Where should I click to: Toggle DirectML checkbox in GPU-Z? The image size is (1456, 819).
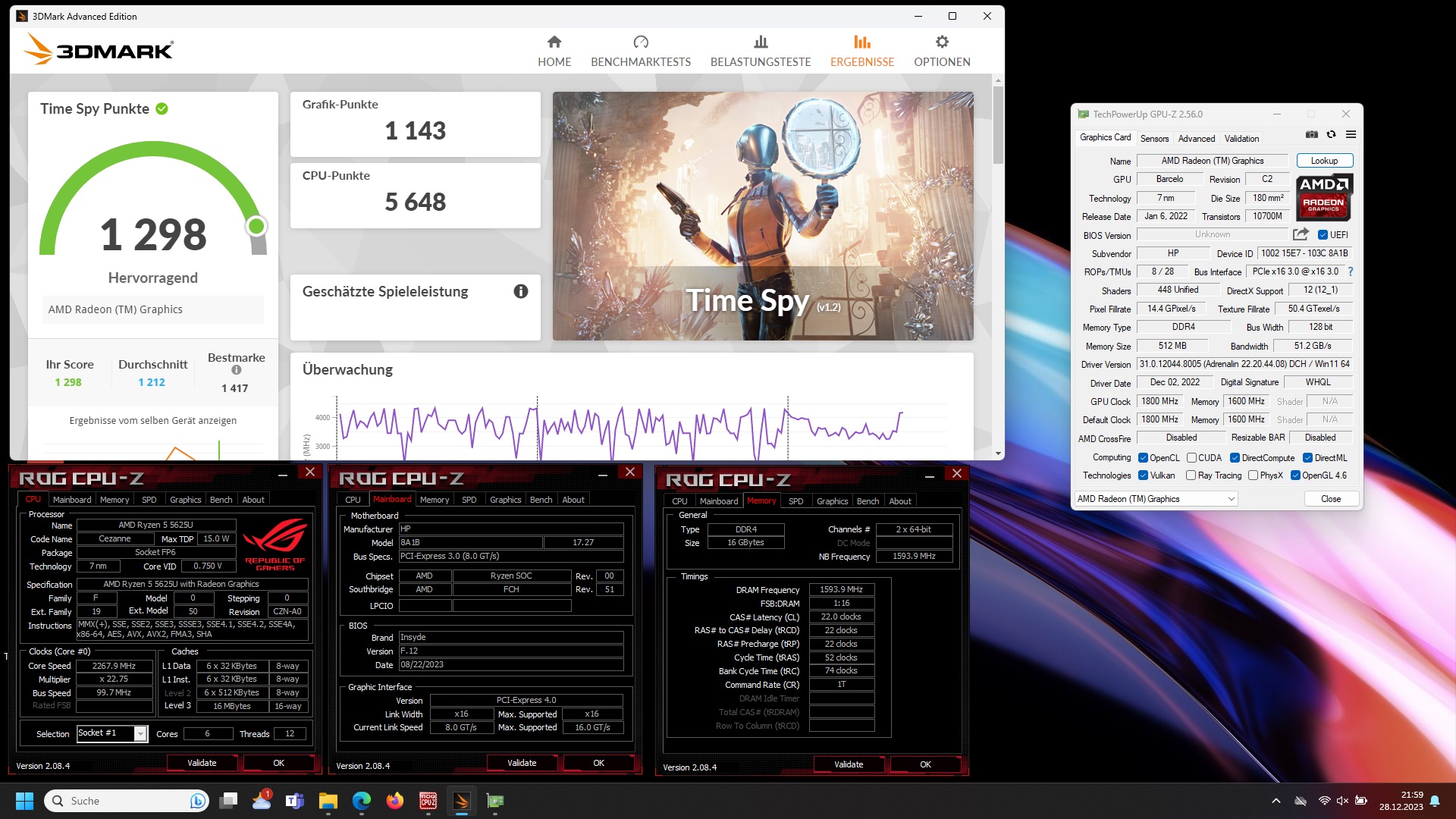1307,458
